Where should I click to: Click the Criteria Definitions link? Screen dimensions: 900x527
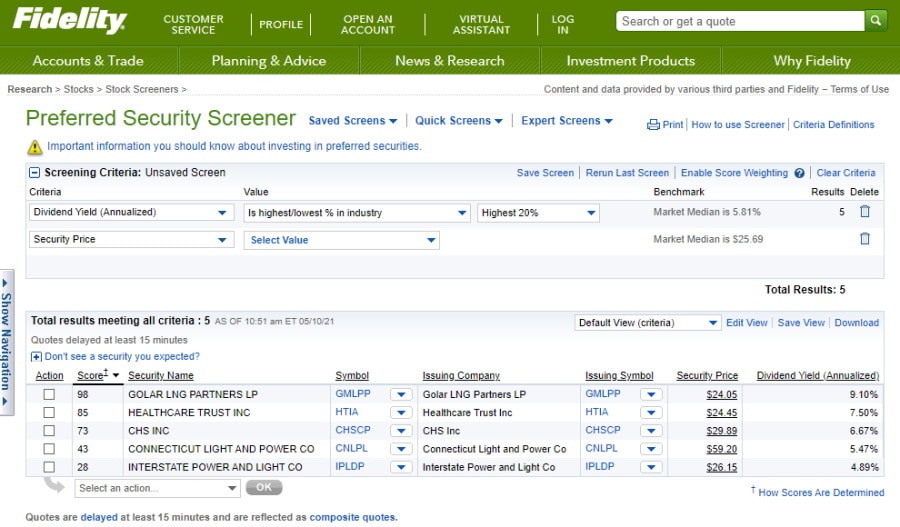(833, 125)
